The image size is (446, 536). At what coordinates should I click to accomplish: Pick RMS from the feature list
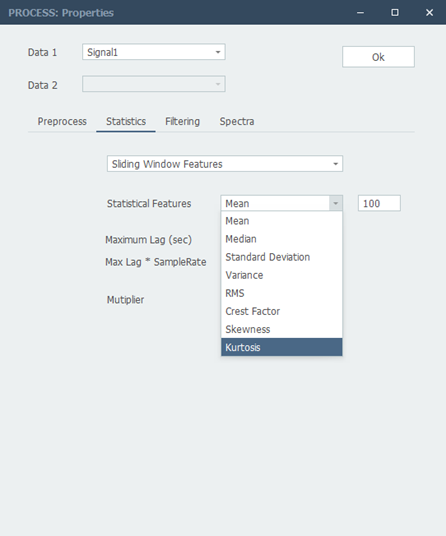pyautogui.click(x=282, y=293)
